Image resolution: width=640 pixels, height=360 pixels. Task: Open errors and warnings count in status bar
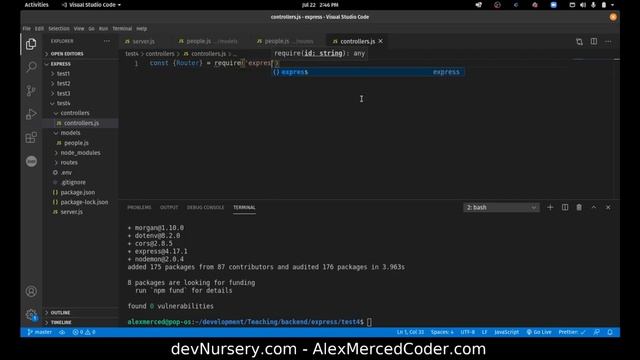tap(84, 332)
